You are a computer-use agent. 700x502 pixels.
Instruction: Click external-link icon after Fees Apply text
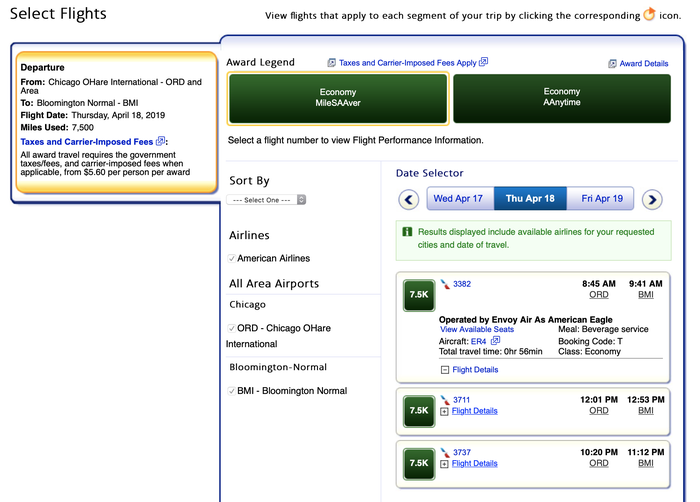coord(483,62)
